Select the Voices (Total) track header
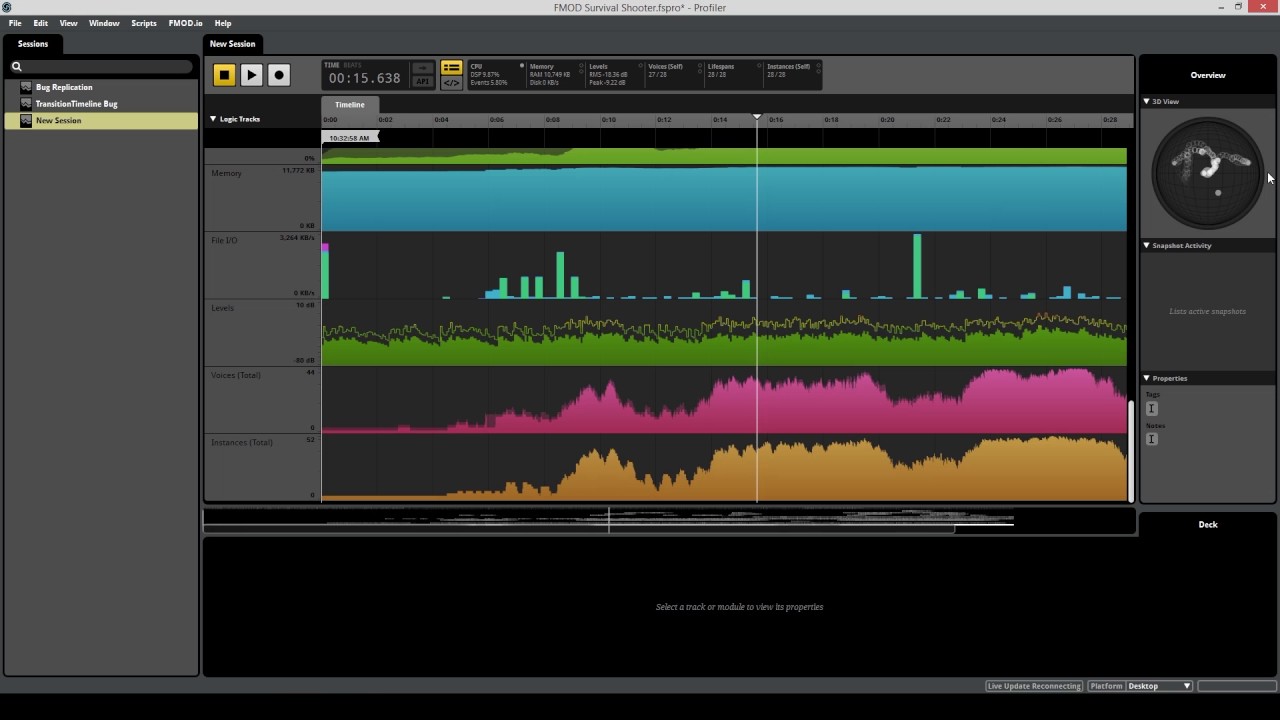1280x720 pixels. pyautogui.click(x=263, y=399)
